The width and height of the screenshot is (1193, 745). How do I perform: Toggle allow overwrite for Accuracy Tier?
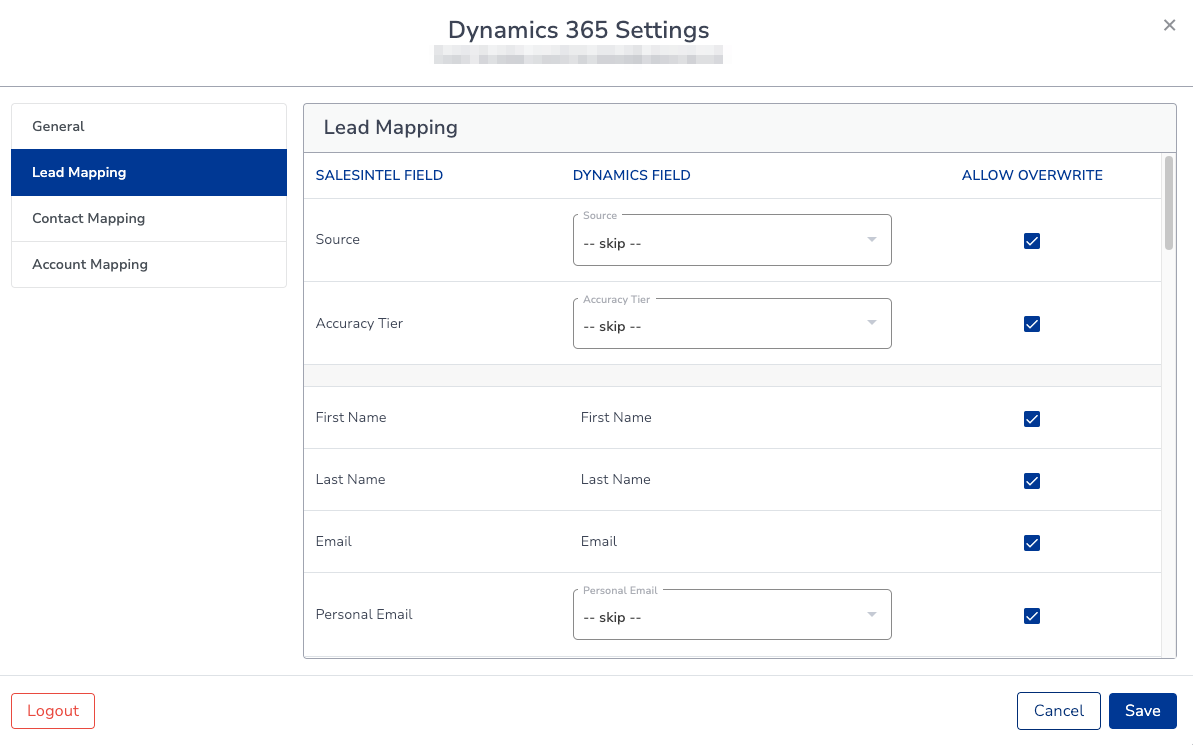point(1032,324)
